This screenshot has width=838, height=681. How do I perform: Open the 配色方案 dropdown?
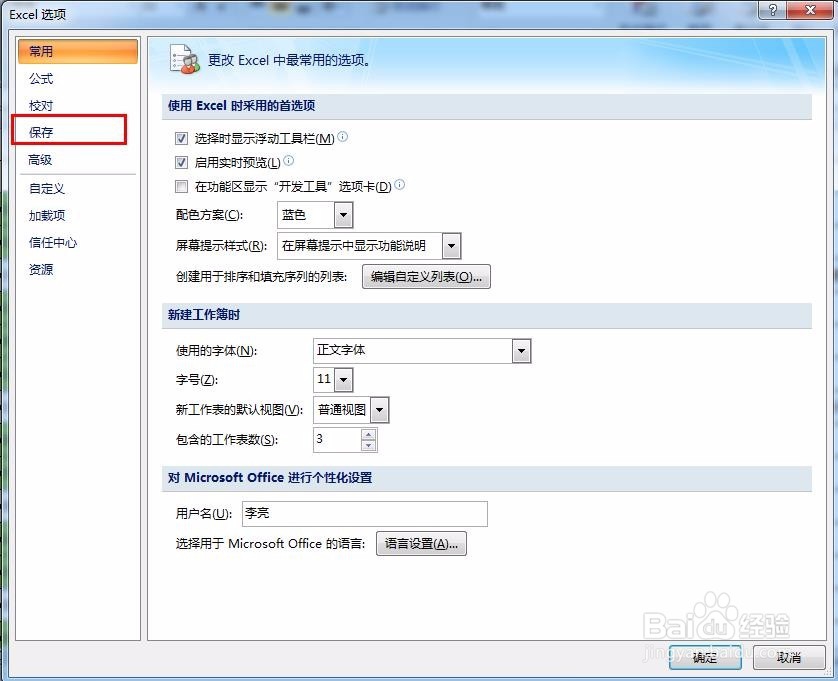(x=343, y=215)
